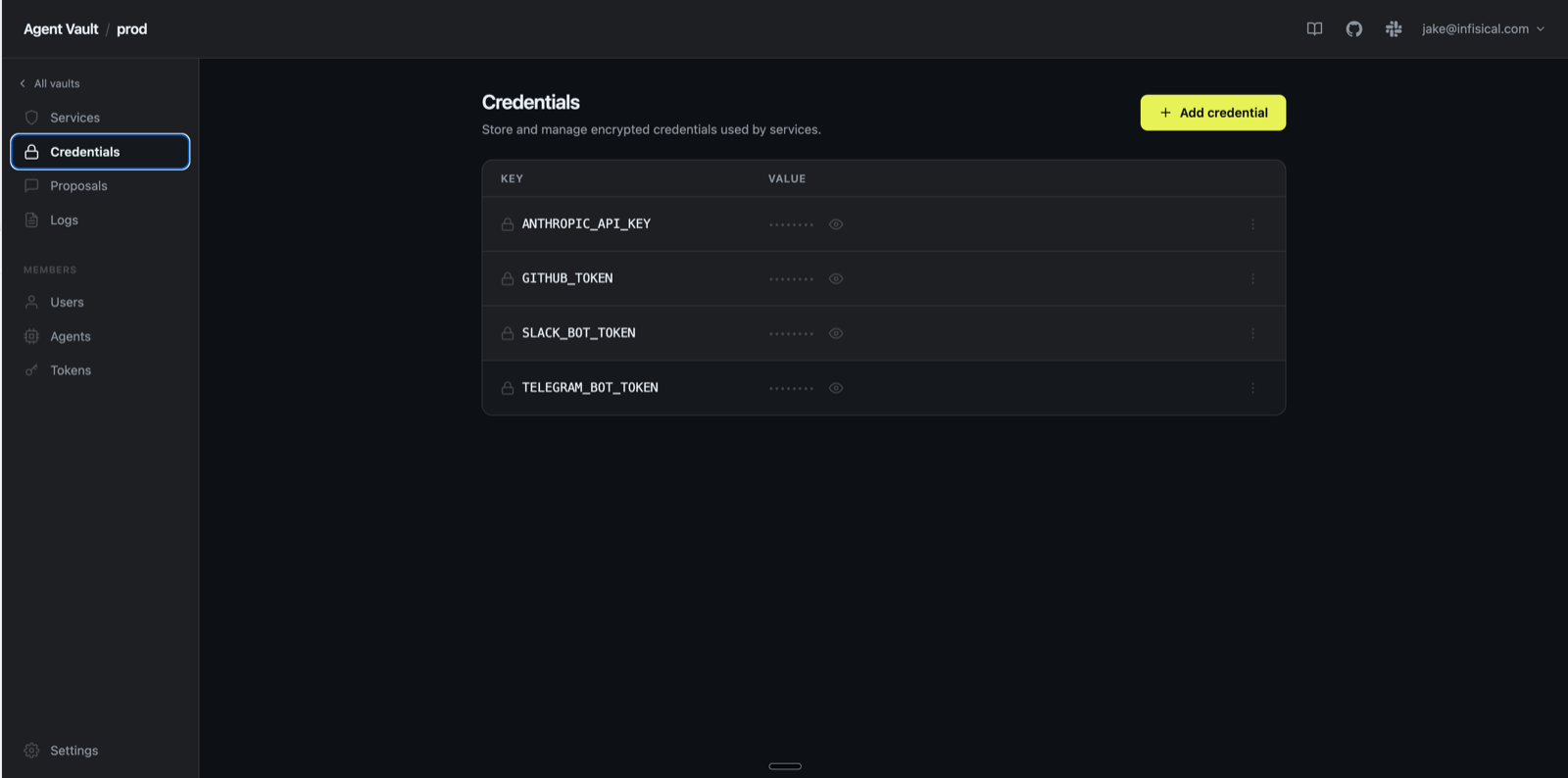The image size is (1568, 778).
Task: Click the TELEGRAM_BOT_TOKEN key name
Action: click(x=590, y=388)
